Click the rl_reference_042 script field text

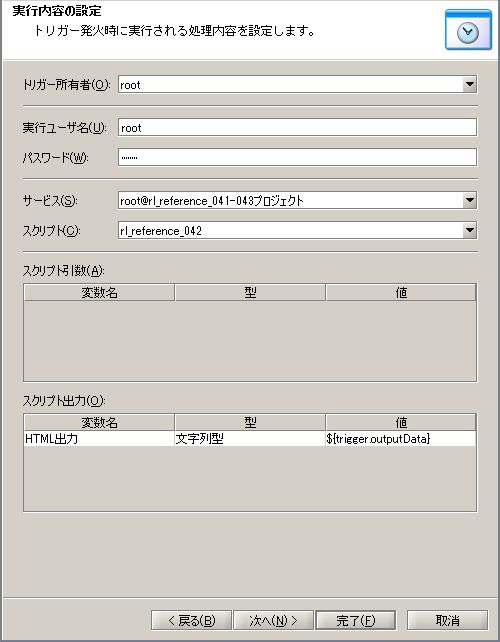click(161, 231)
